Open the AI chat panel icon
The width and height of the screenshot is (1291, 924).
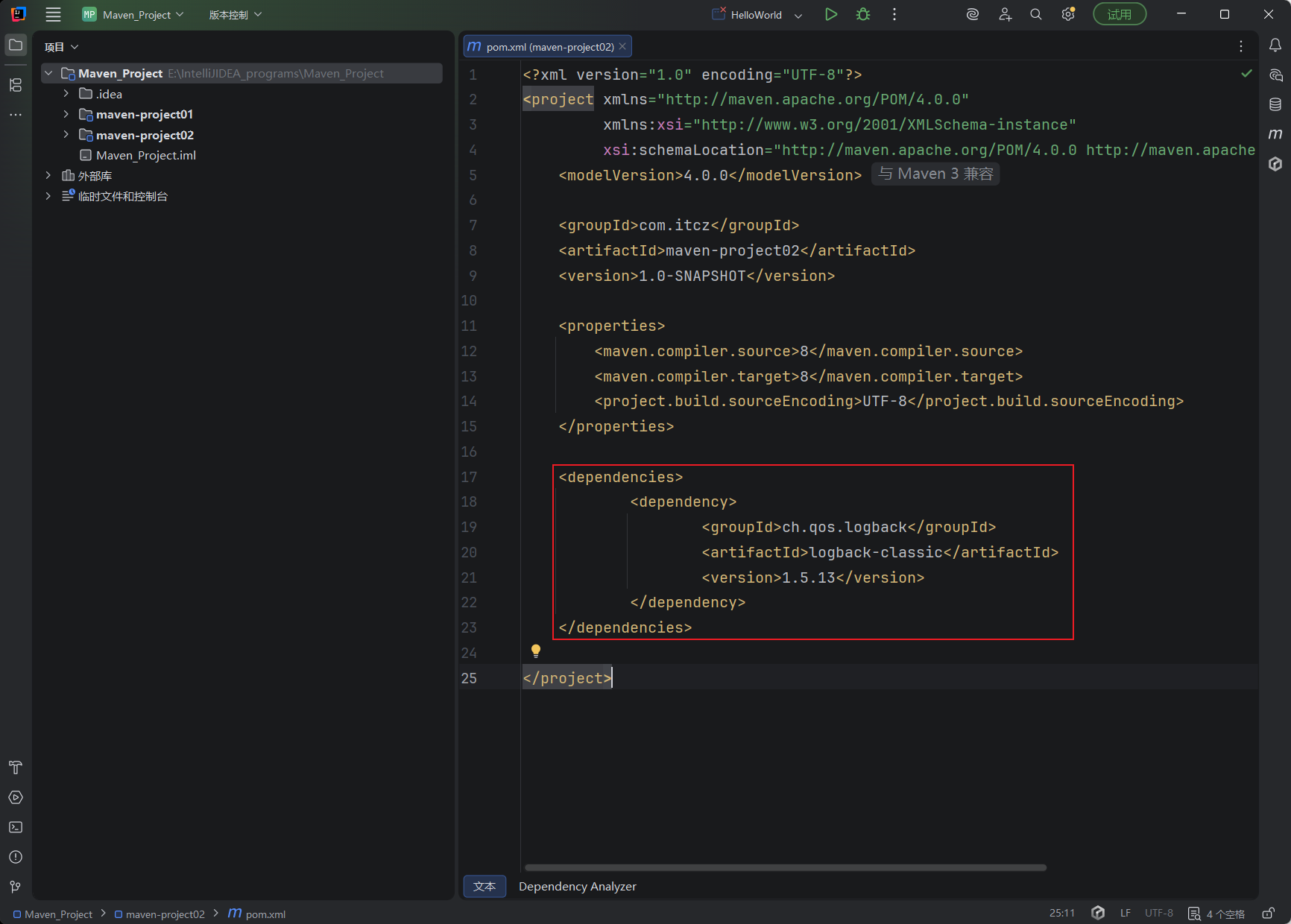pos(1275,75)
